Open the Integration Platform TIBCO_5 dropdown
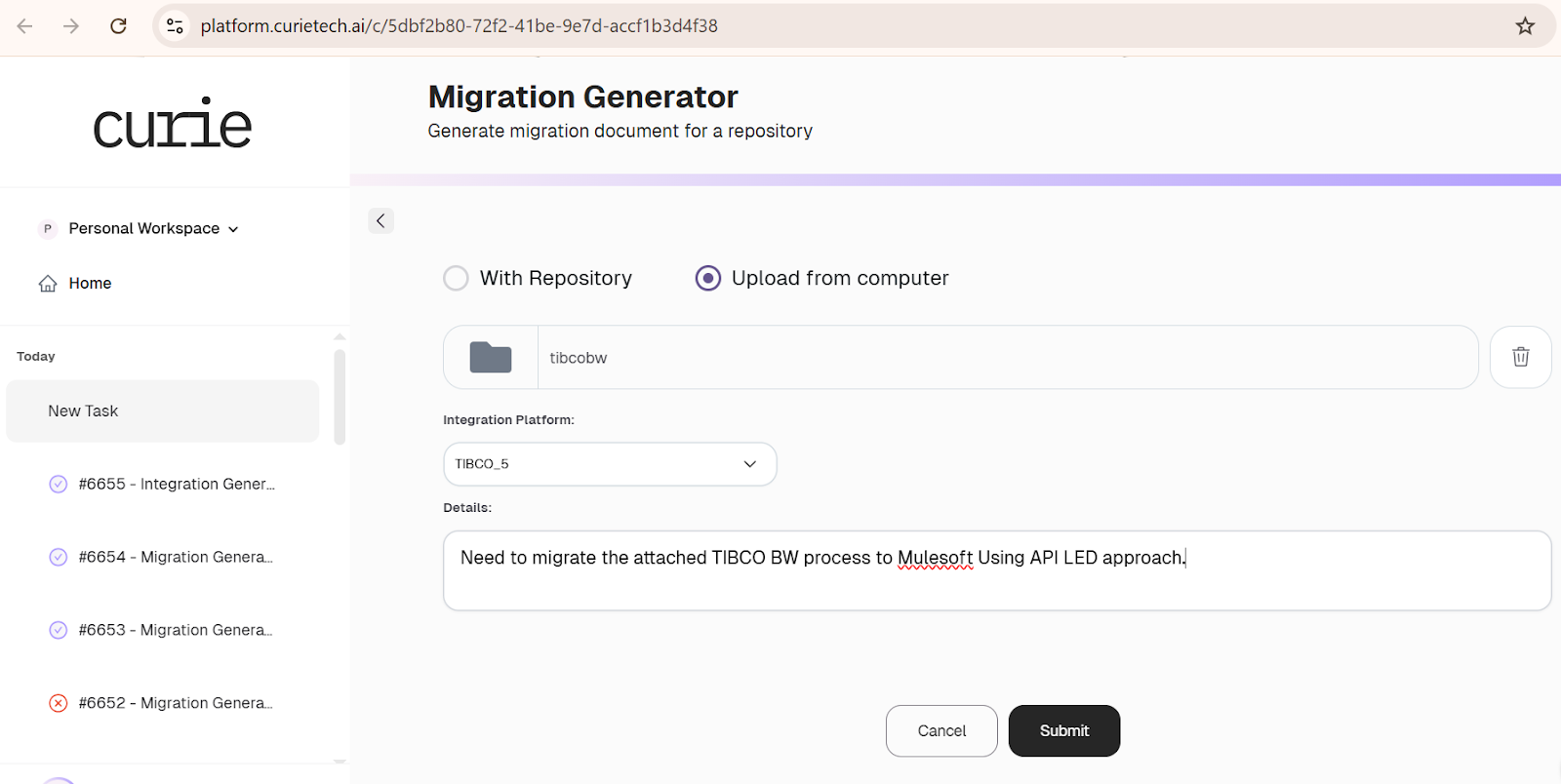Viewport: 1561px width, 784px height. tap(610, 464)
